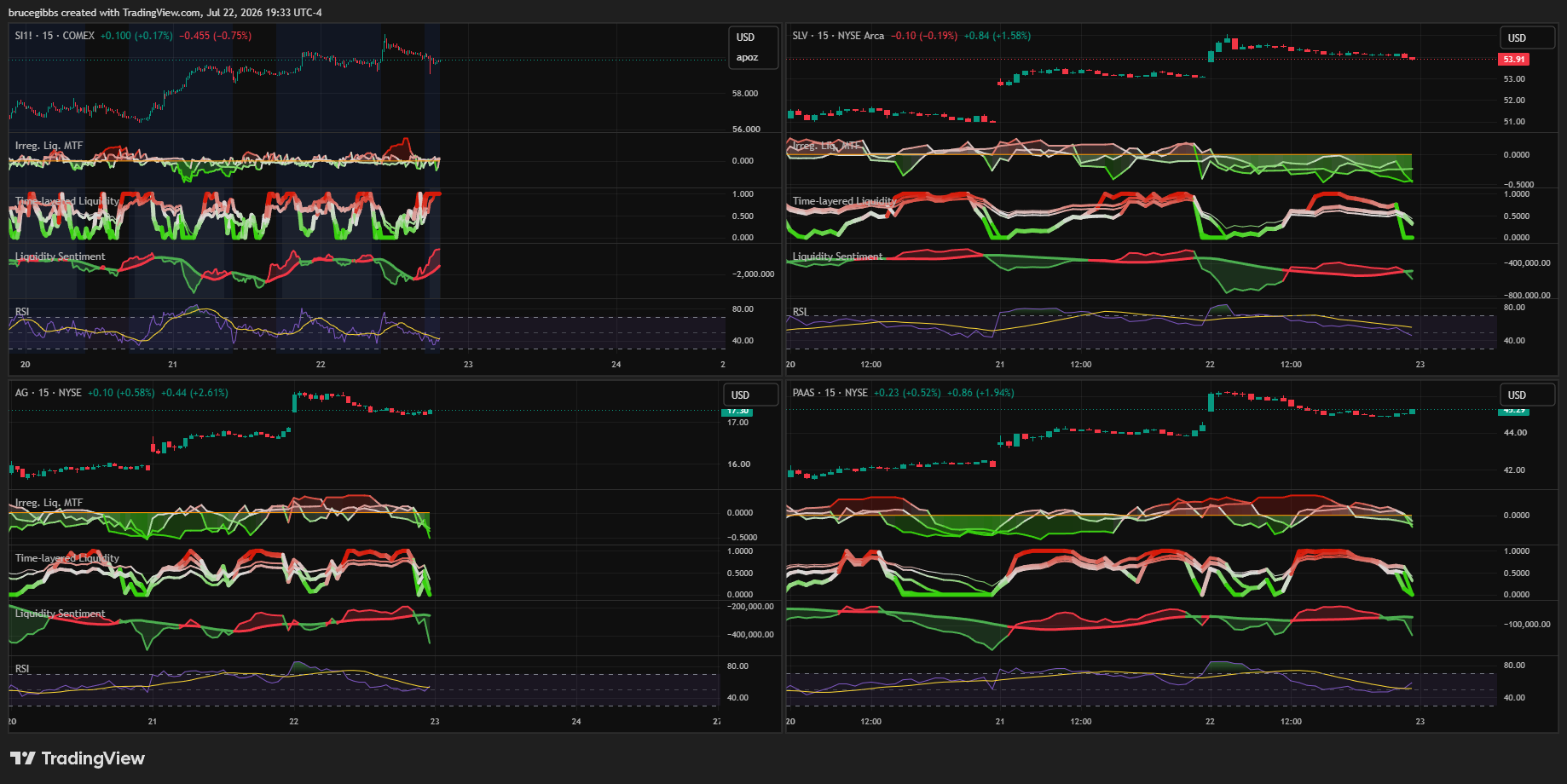1567x784 pixels.
Task: Click the −2,000.000 value on the SI1! sentiment axis
Action: [x=753, y=274]
